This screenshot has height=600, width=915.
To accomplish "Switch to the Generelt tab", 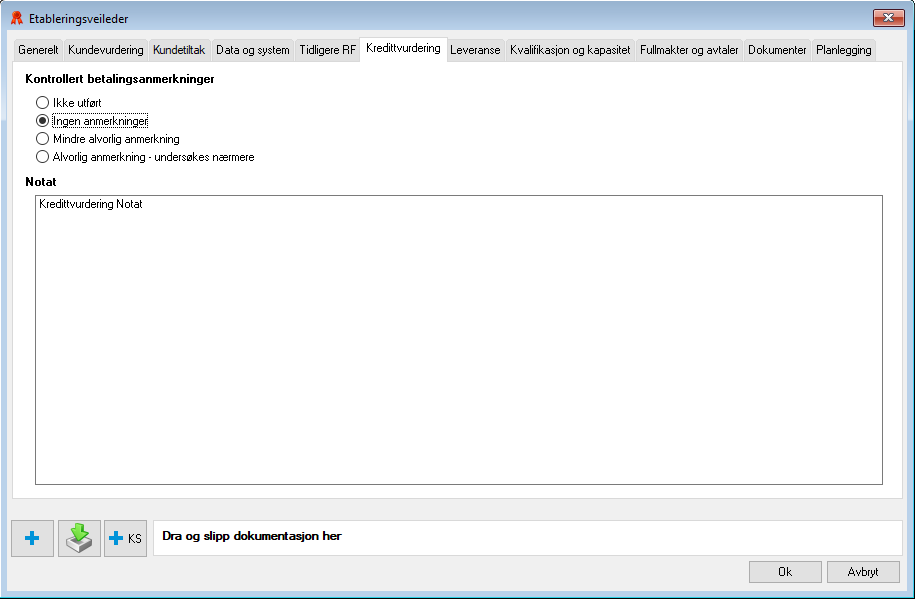I will [x=39, y=50].
